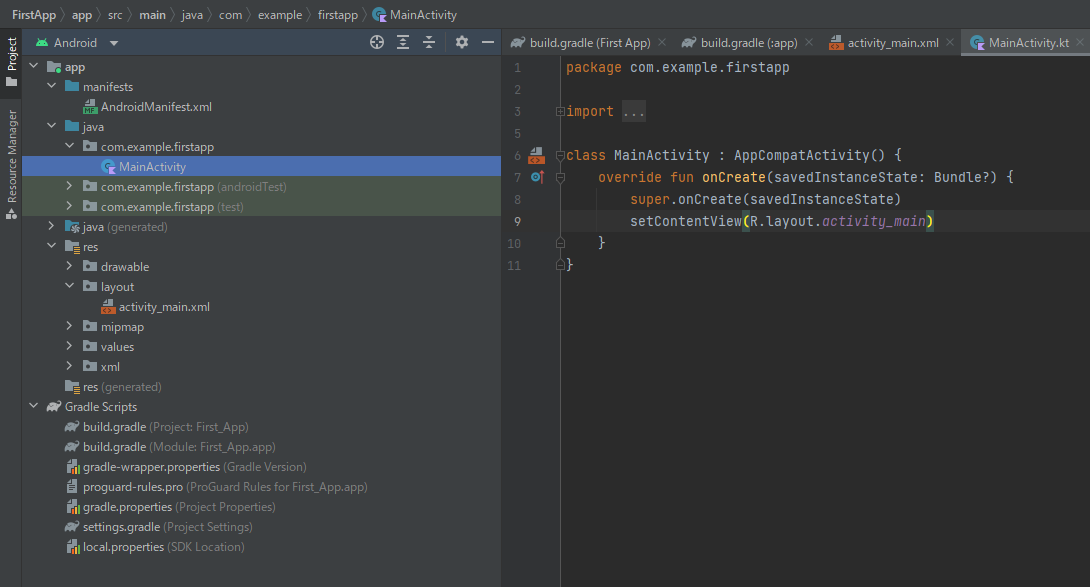This screenshot has width=1090, height=587.
Task: Fold the MainActivity class code block
Action: click(x=560, y=155)
